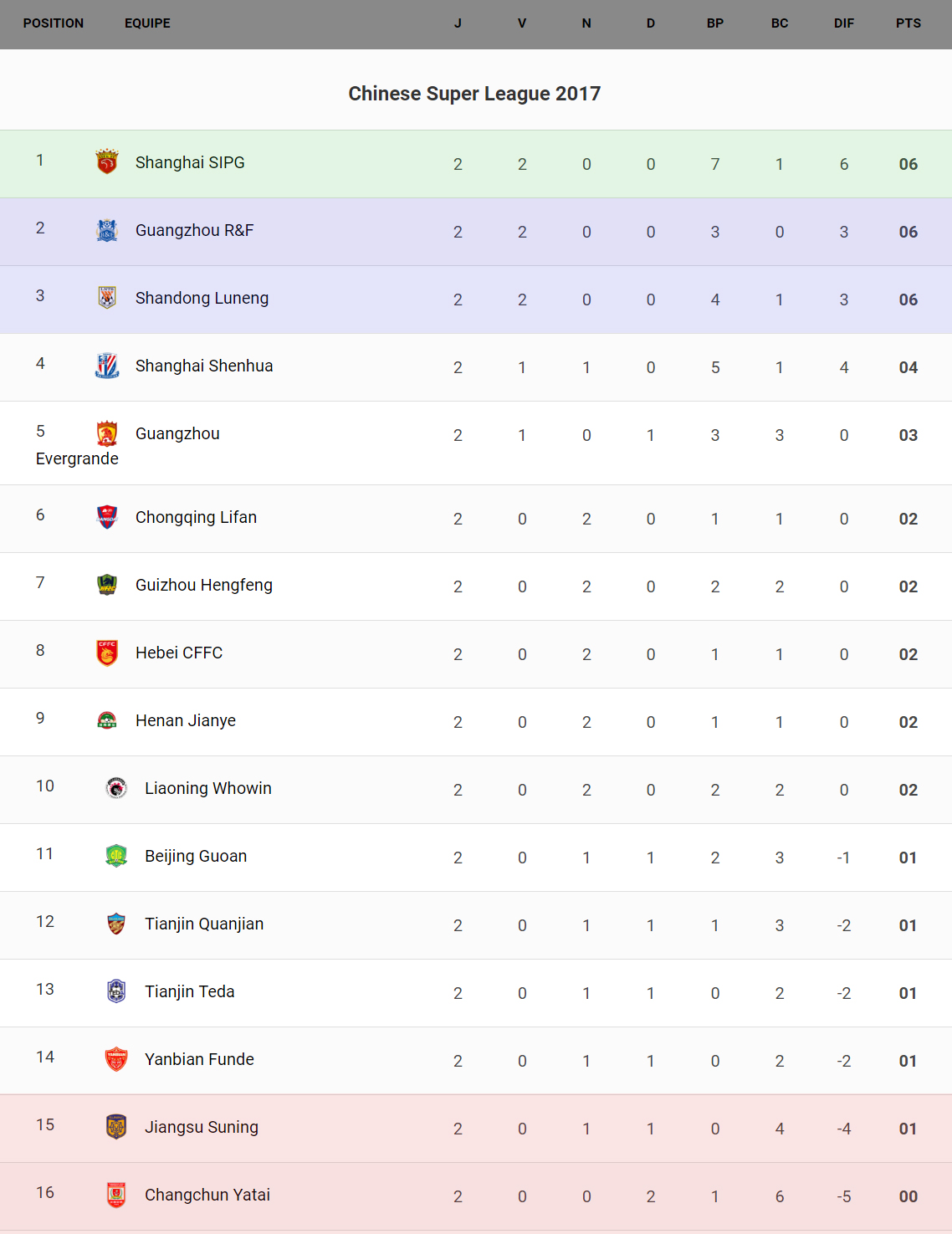Open the Chongqing Lifan team name
This screenshot has width=952, height=1234.
196,517
